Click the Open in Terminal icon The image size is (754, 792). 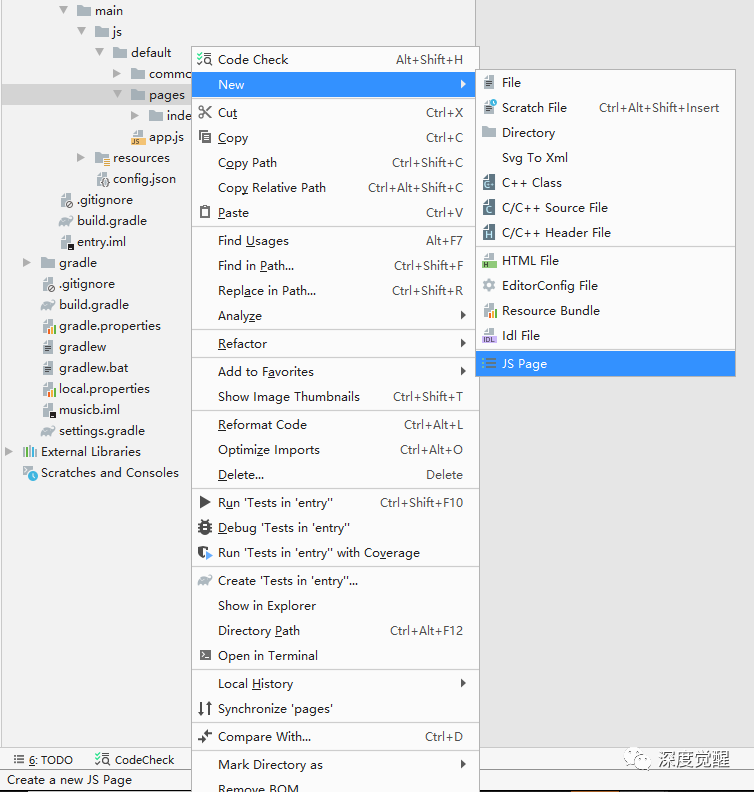[205, 655]
